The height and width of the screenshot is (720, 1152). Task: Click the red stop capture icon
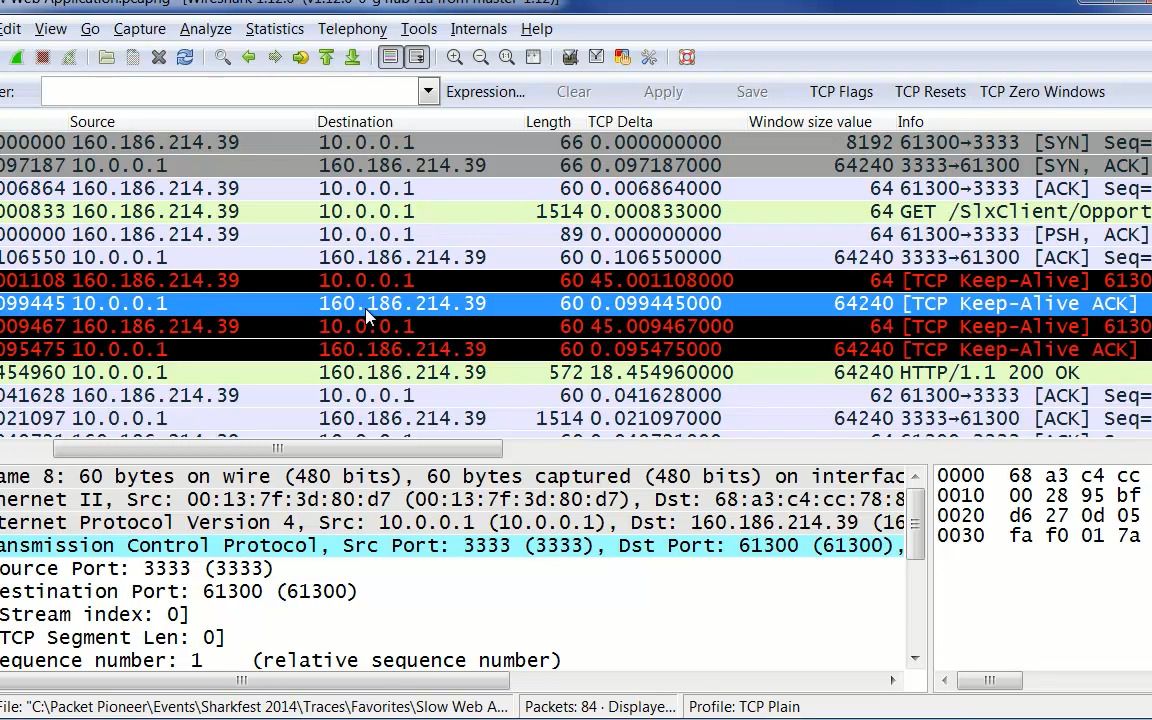click(x=43, y=57)
